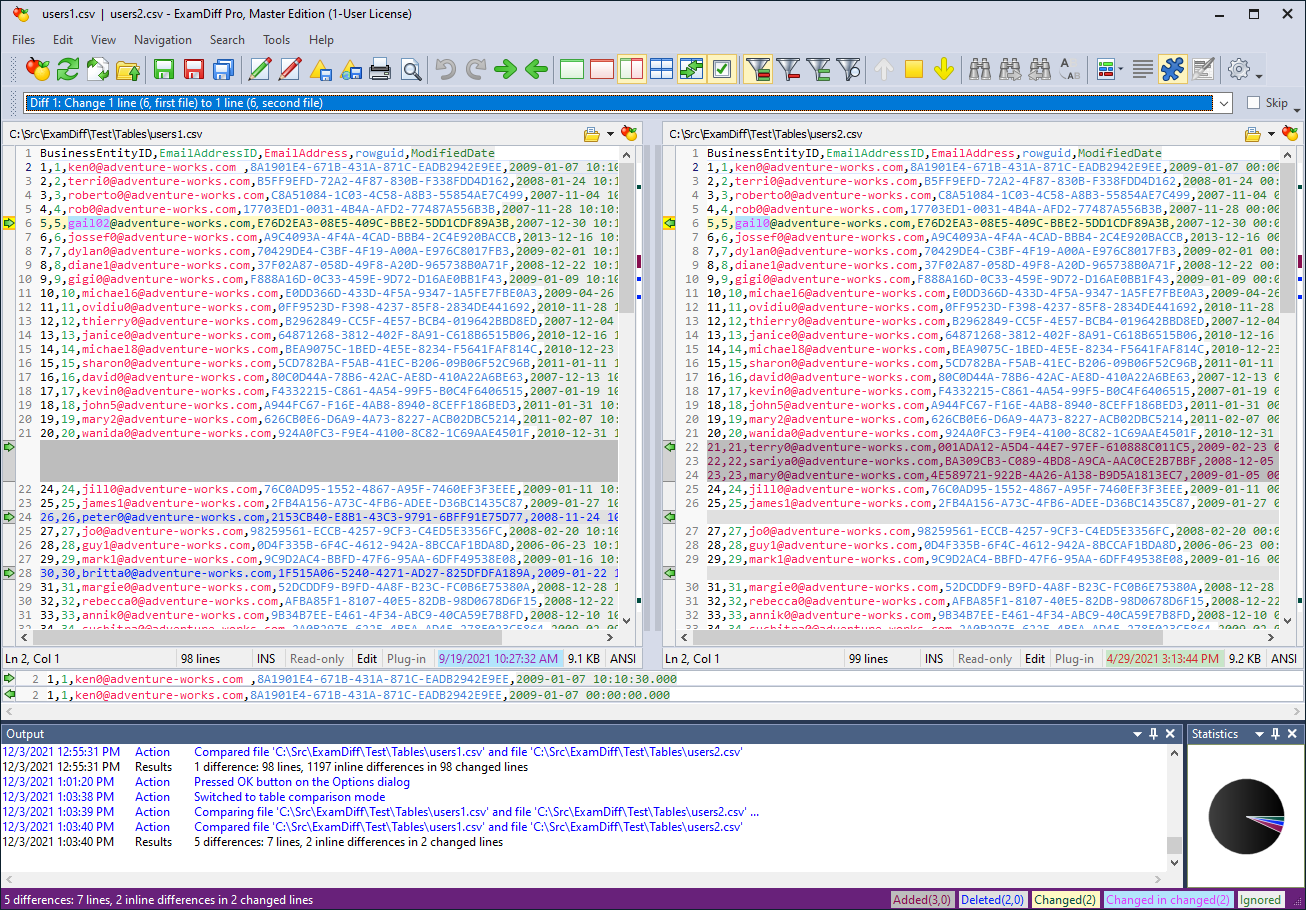Screen dimensions: 1306x910
Task: Click the open folder toolbar icon
Action: [128, 69]
